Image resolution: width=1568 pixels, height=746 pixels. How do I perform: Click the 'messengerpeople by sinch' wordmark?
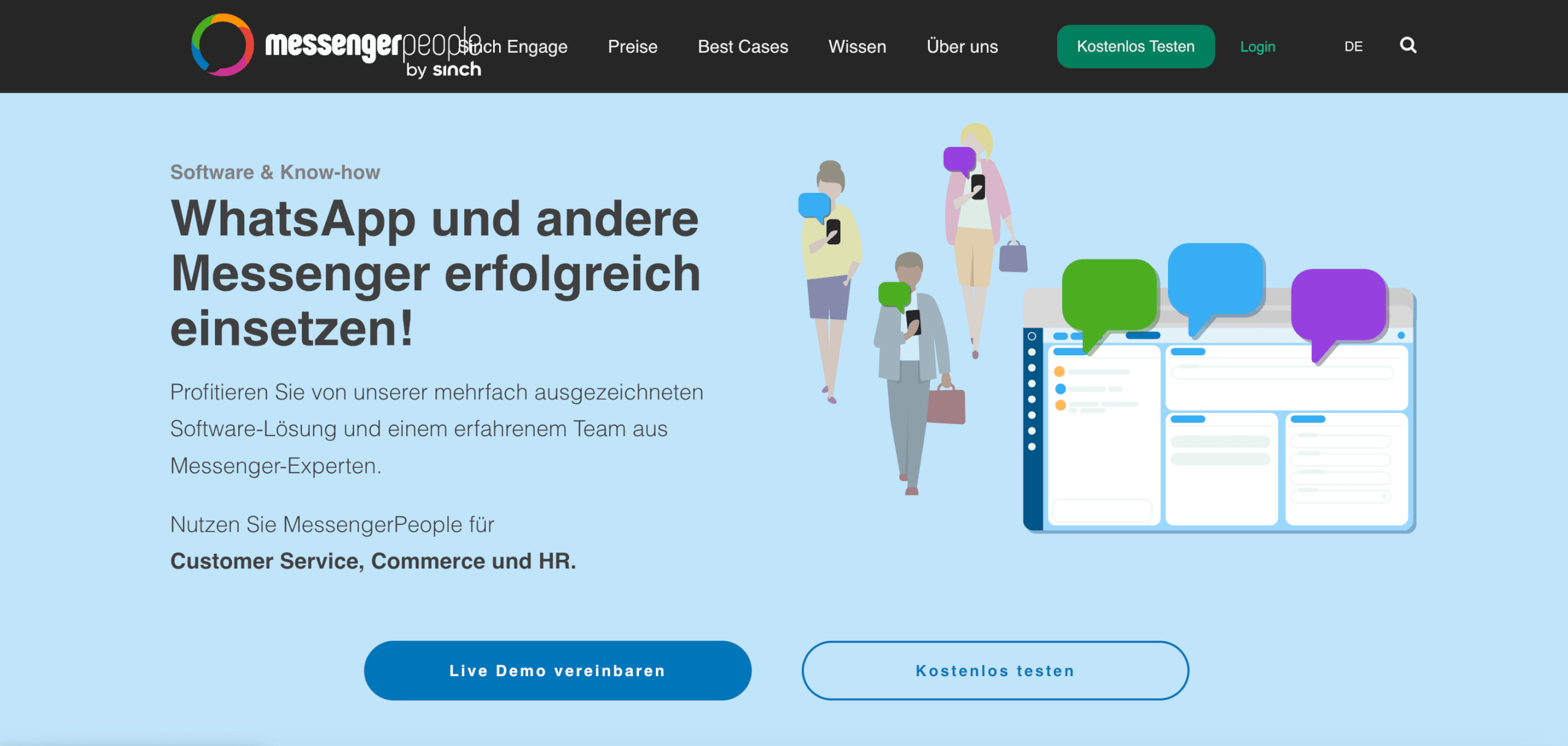tap(374, 53)
